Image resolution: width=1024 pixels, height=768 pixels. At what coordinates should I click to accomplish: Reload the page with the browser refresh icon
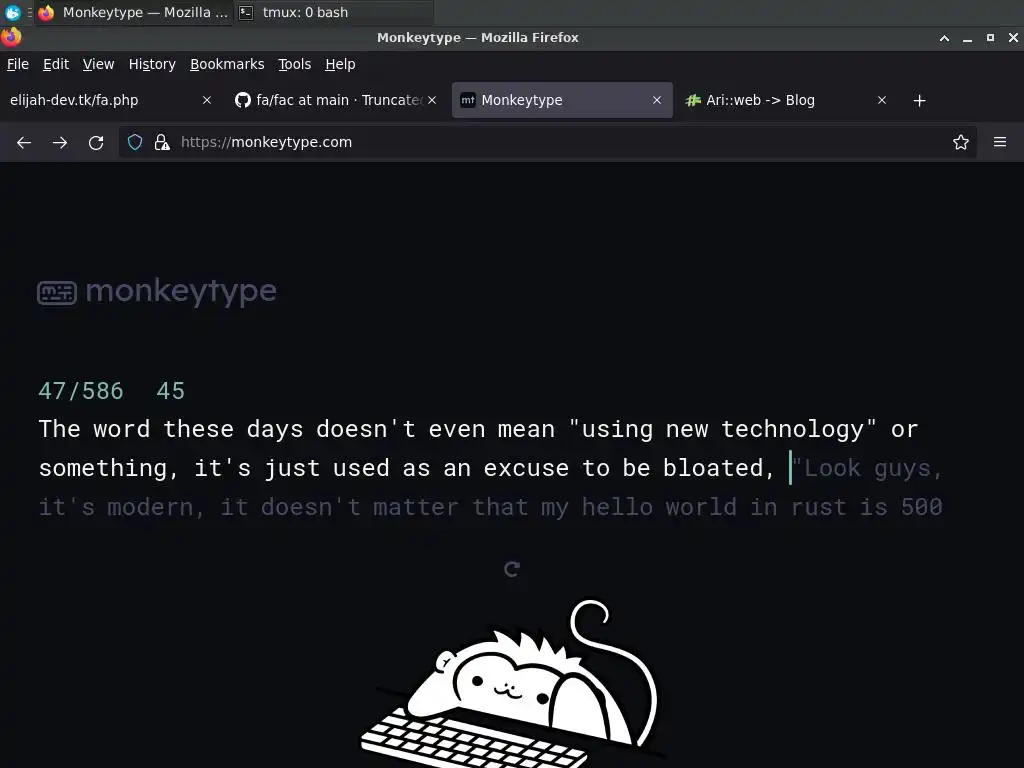point(96,142)
